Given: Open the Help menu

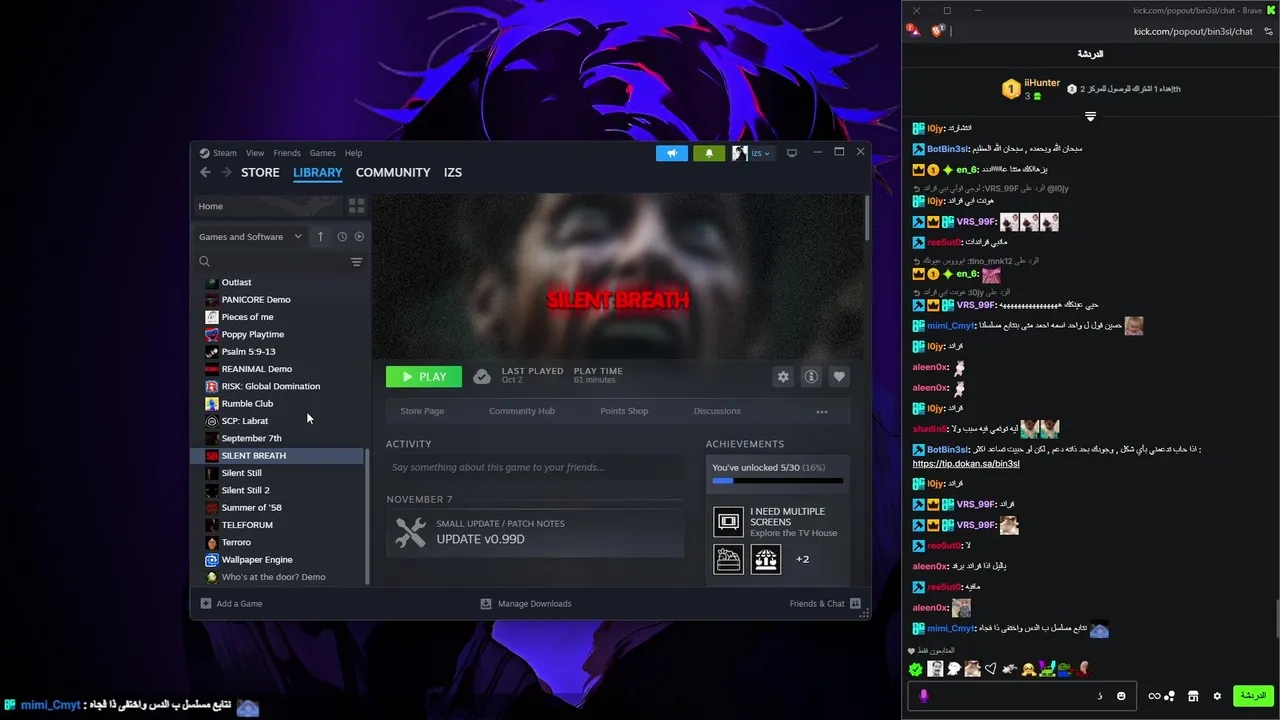Looking at the screenshot, I should (x=353, y=153).
